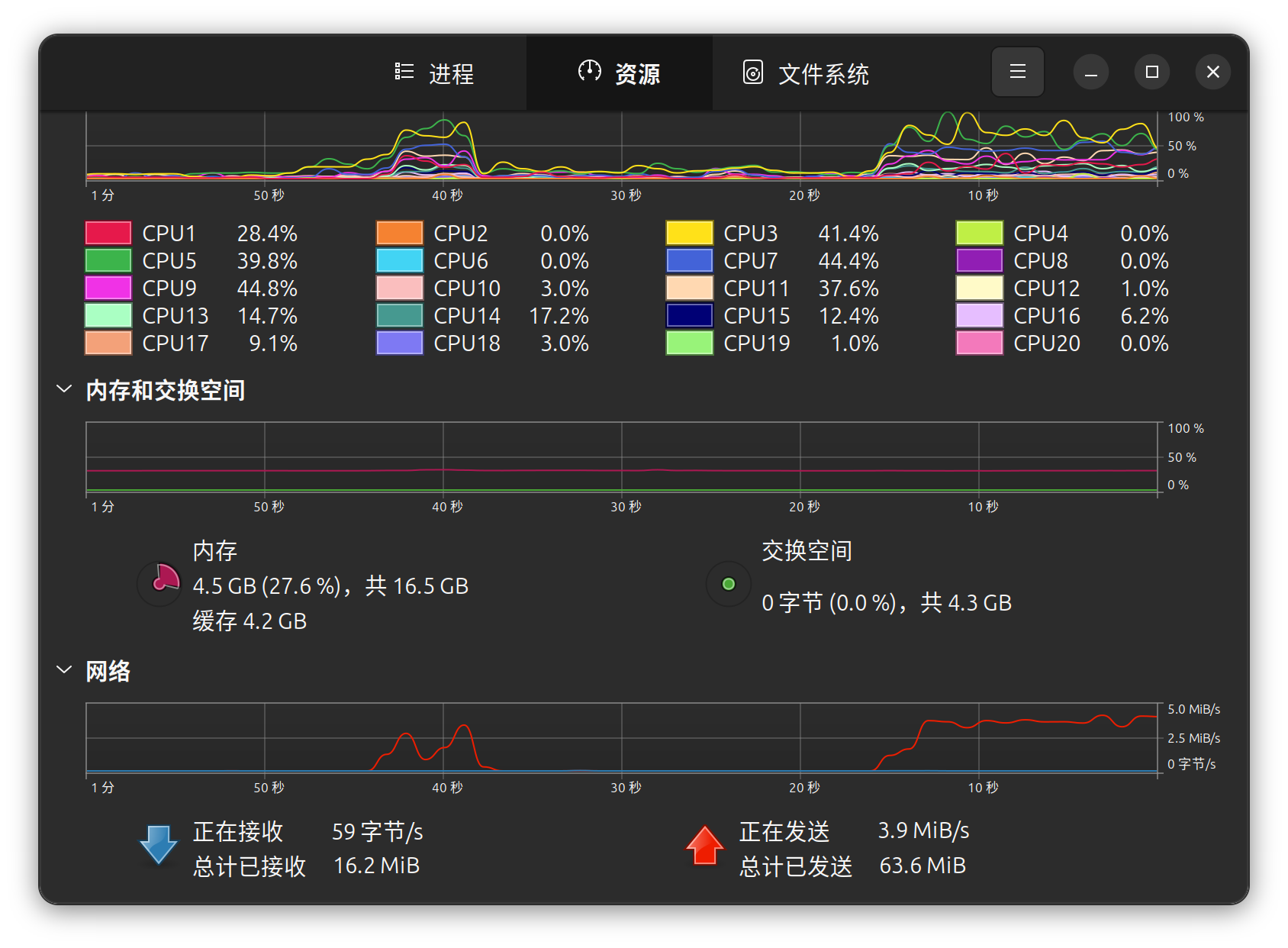This screenshot has width=1288, height=948.
Task: Click the CPU15 dark navy swatch
Action: 689,316
